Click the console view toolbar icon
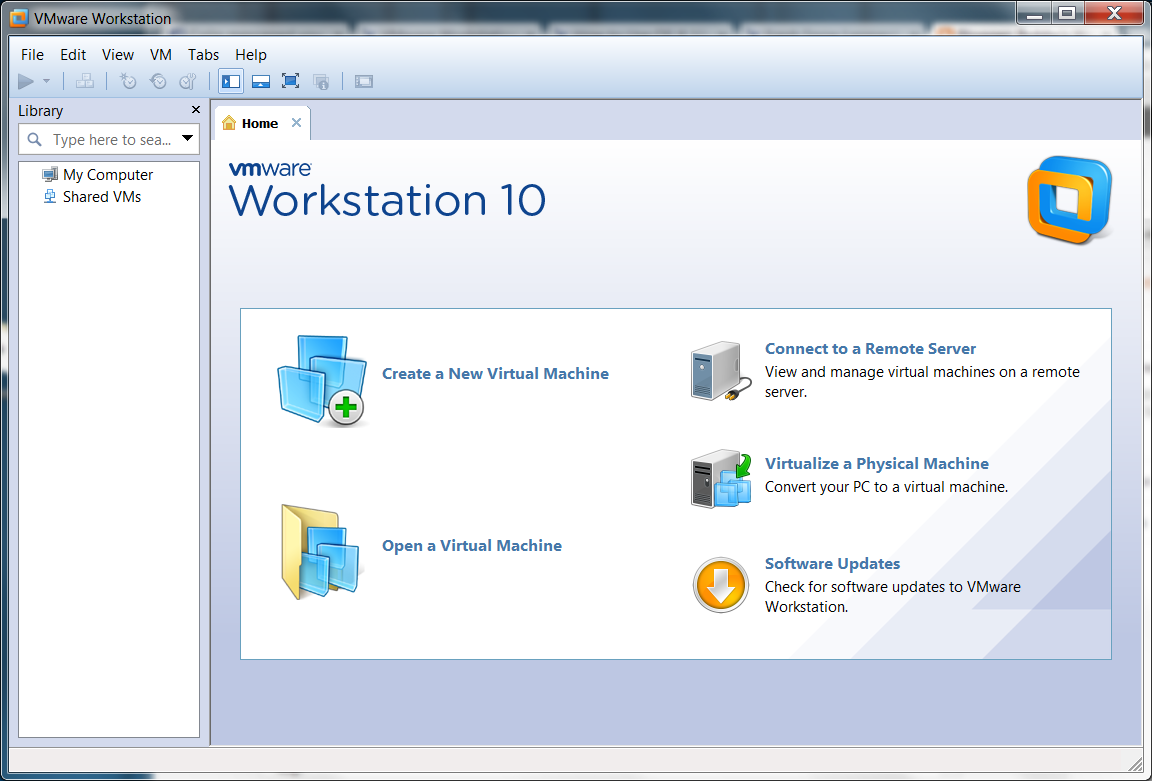The width and height of the screenshot is (1152, 781). [x=364, y=82]
